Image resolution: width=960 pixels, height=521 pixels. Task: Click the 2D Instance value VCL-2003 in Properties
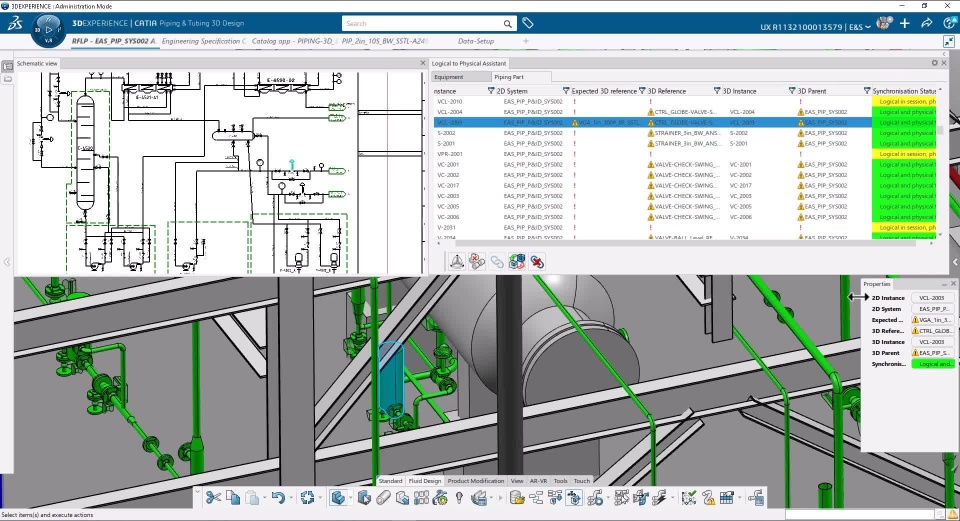[931, 298]
